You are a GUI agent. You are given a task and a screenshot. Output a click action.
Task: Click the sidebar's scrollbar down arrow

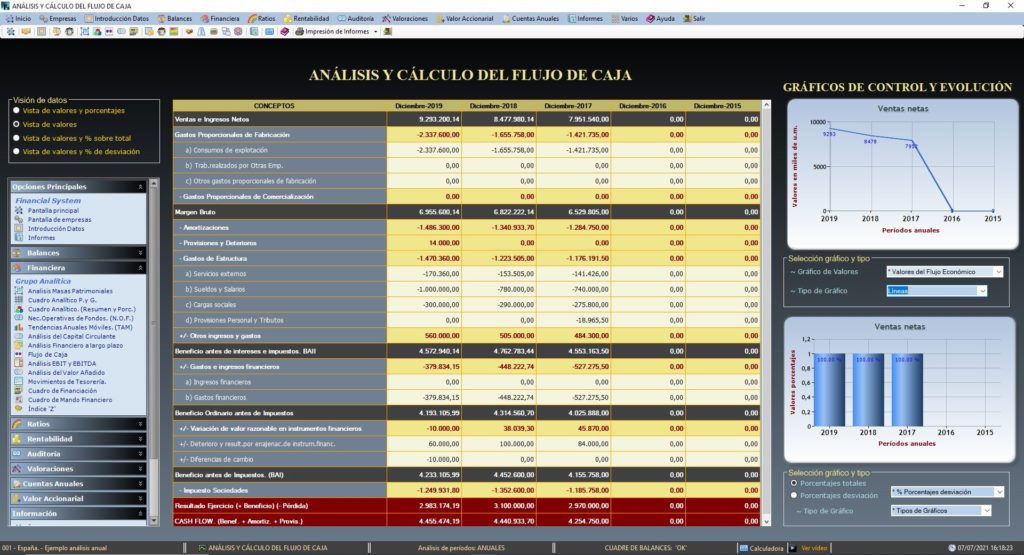point(154,521)
